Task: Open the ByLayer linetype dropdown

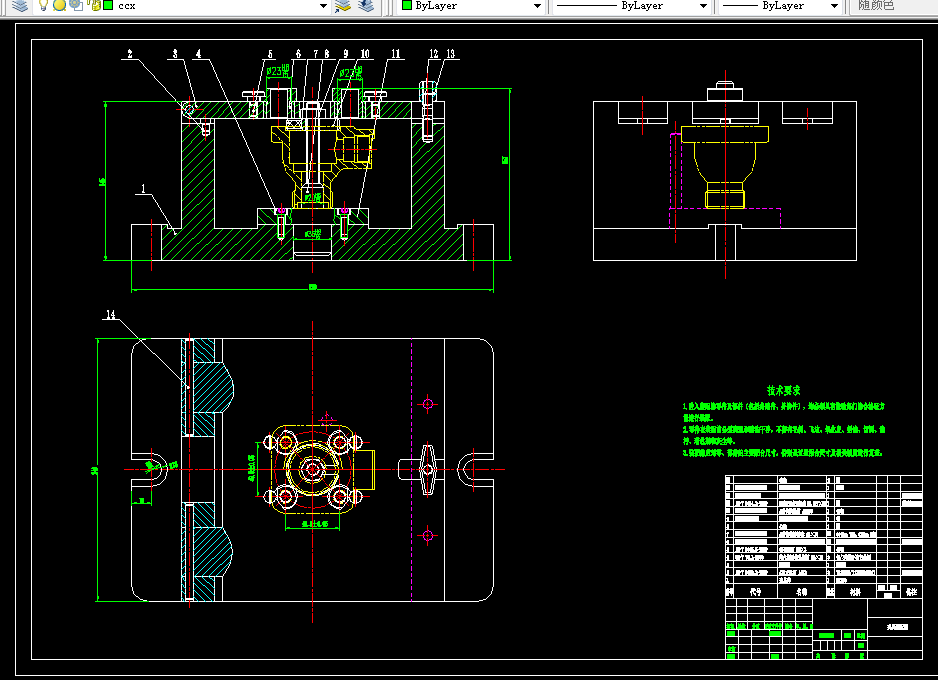Action: pos(704,6)
